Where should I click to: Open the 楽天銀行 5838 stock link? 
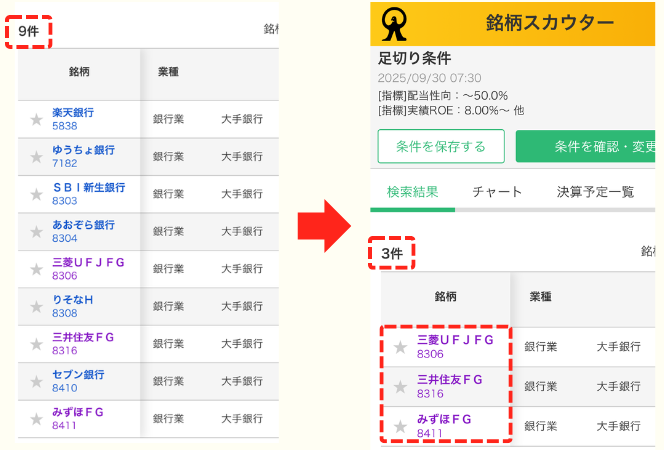73,113
